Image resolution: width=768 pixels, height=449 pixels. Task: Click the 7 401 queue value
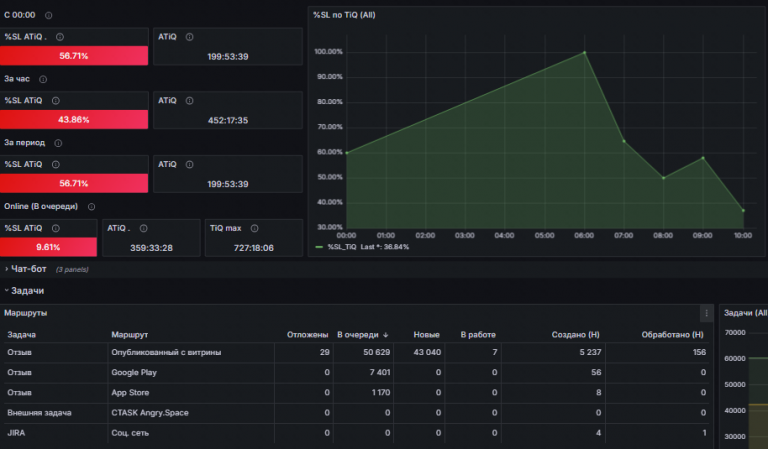(380, 373)
